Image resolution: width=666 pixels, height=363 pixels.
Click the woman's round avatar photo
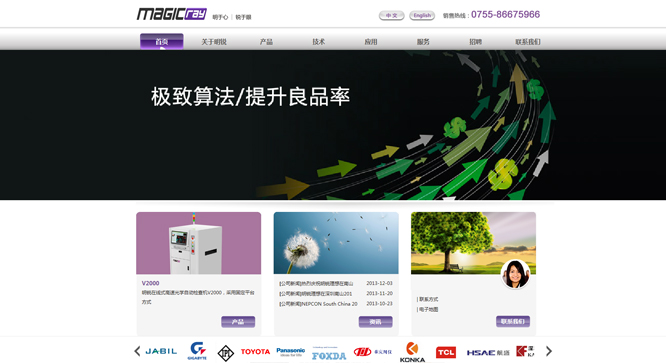coord(515,274)
